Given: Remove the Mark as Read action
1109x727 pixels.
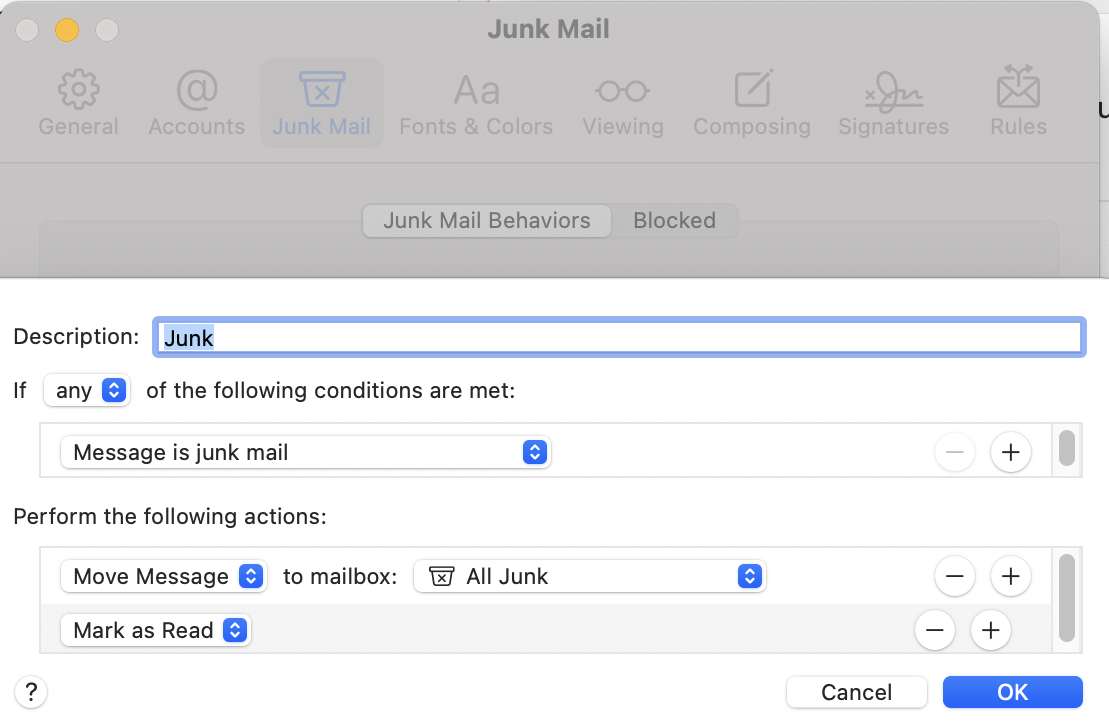Looking at the screenshot, I should (x=935, y=630).
